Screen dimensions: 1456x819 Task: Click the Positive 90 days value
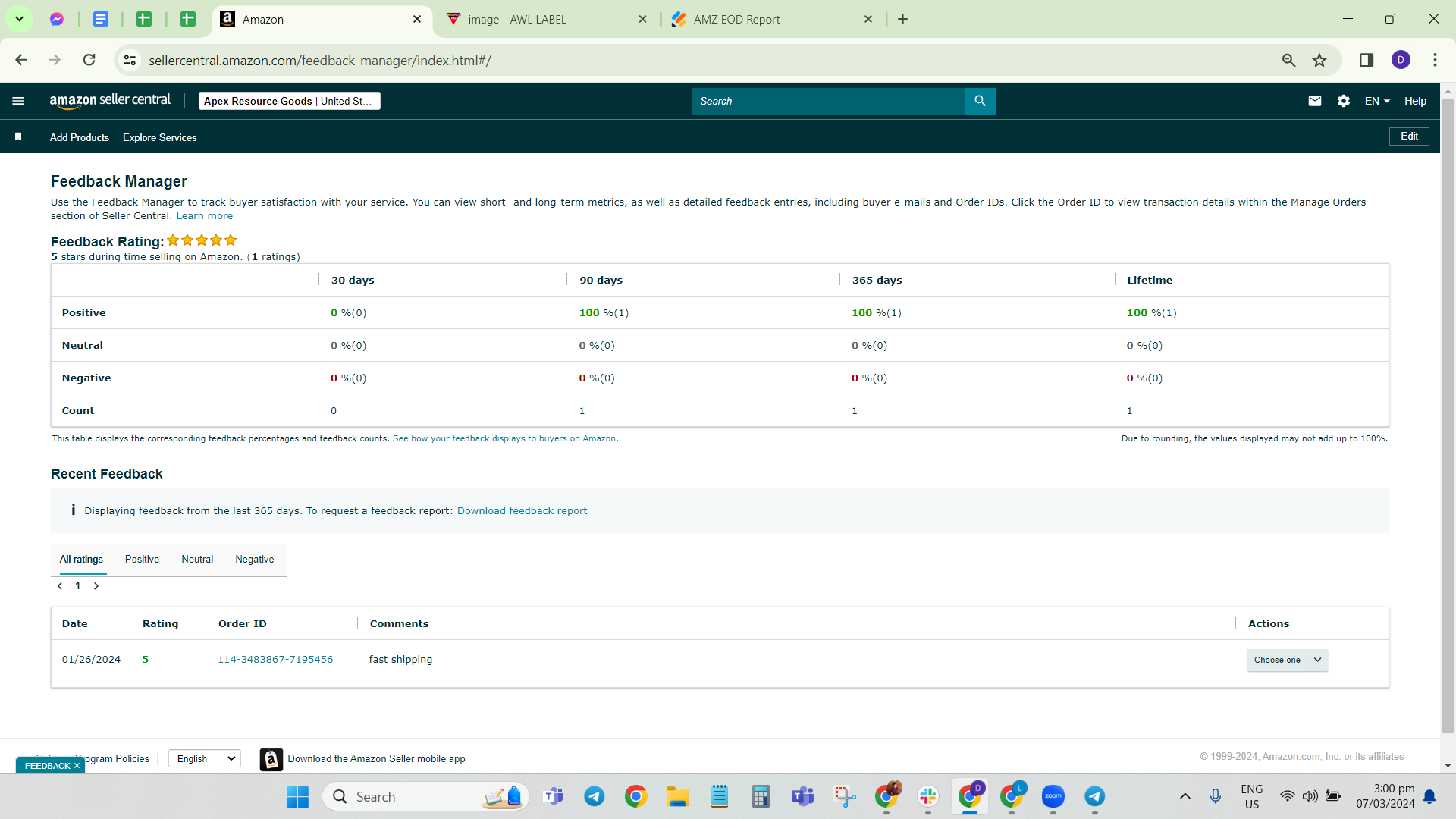pos(604,313)
